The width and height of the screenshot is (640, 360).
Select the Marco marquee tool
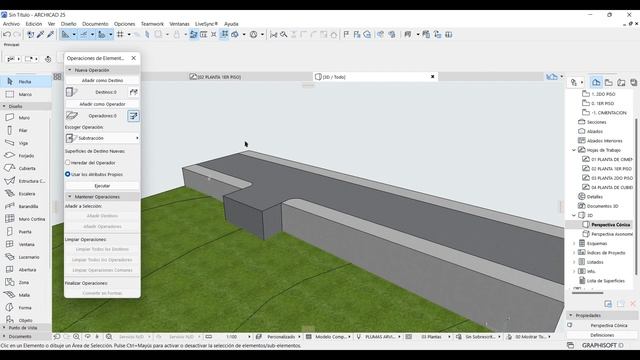[25, 94]
